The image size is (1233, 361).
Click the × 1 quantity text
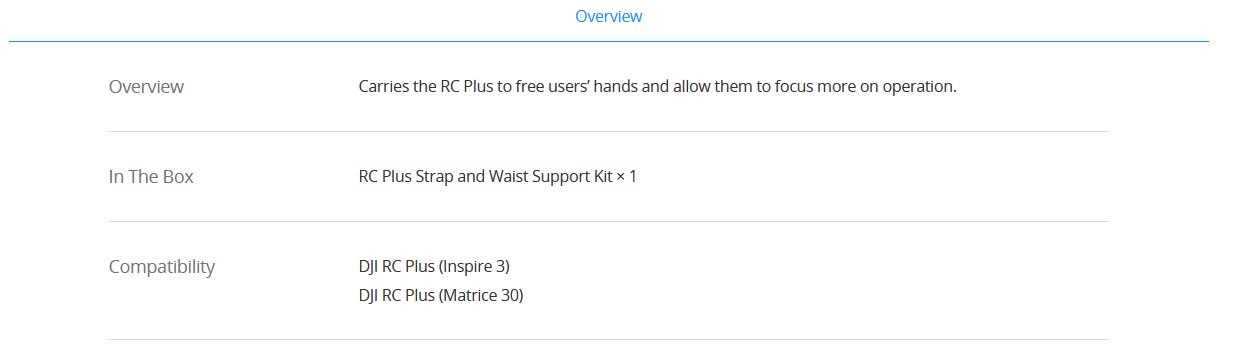point(626,176)
